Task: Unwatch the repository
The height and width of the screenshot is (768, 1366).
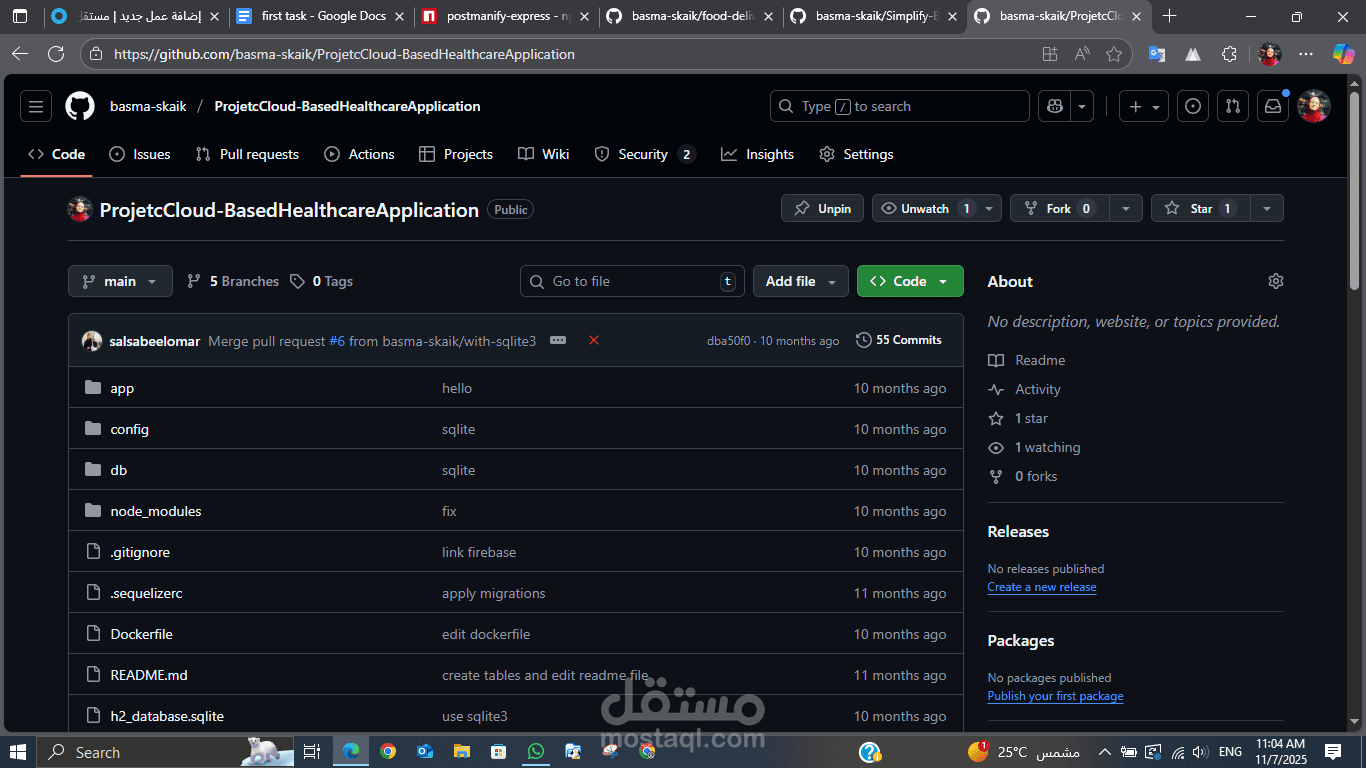Action: coord(925,208)
